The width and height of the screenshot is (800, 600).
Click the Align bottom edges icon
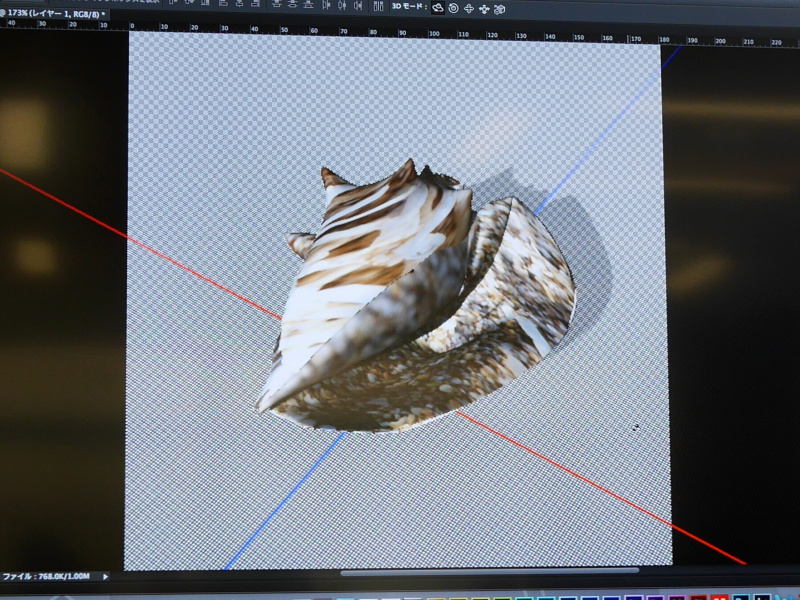[x=205, y=3]
